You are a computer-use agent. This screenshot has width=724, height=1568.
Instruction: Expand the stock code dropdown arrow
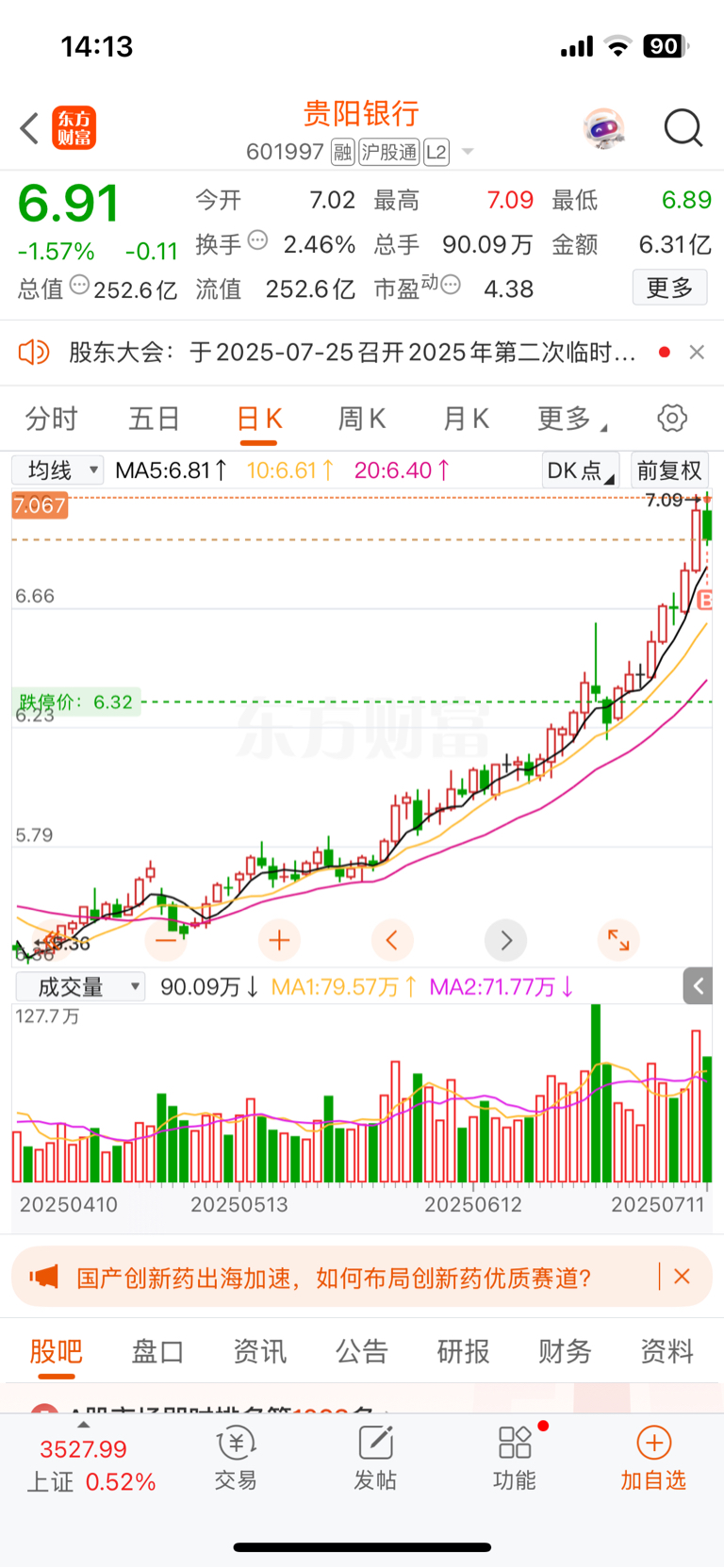click(468, 153)
